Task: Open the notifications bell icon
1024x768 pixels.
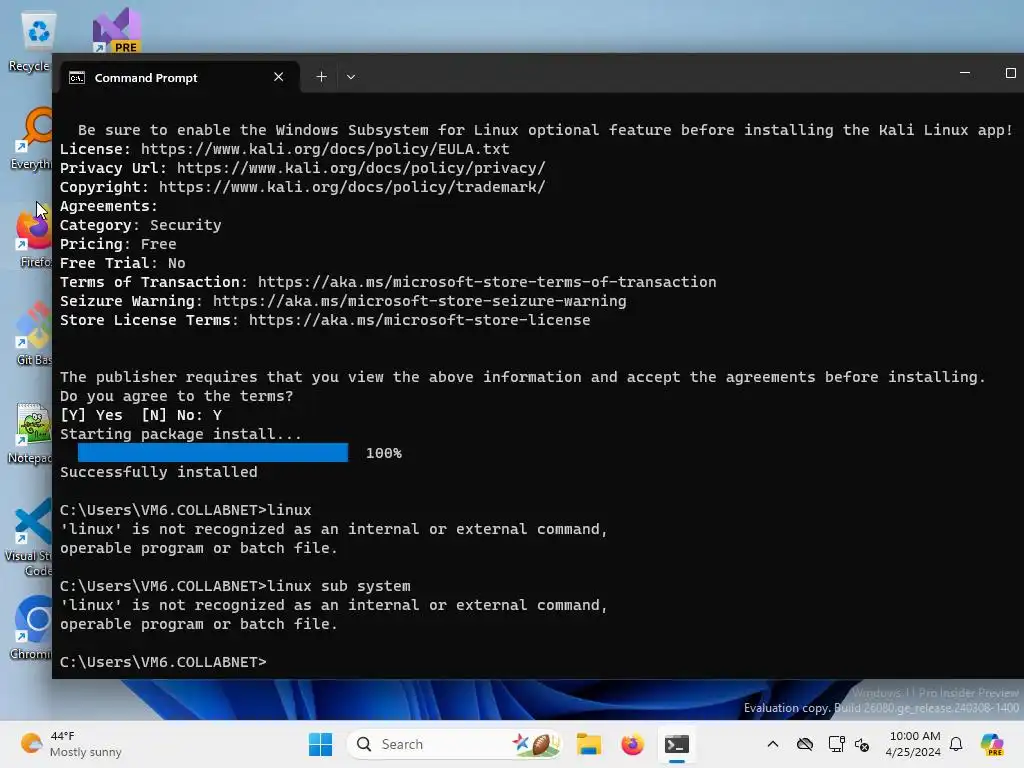Action: coord(956,744)
